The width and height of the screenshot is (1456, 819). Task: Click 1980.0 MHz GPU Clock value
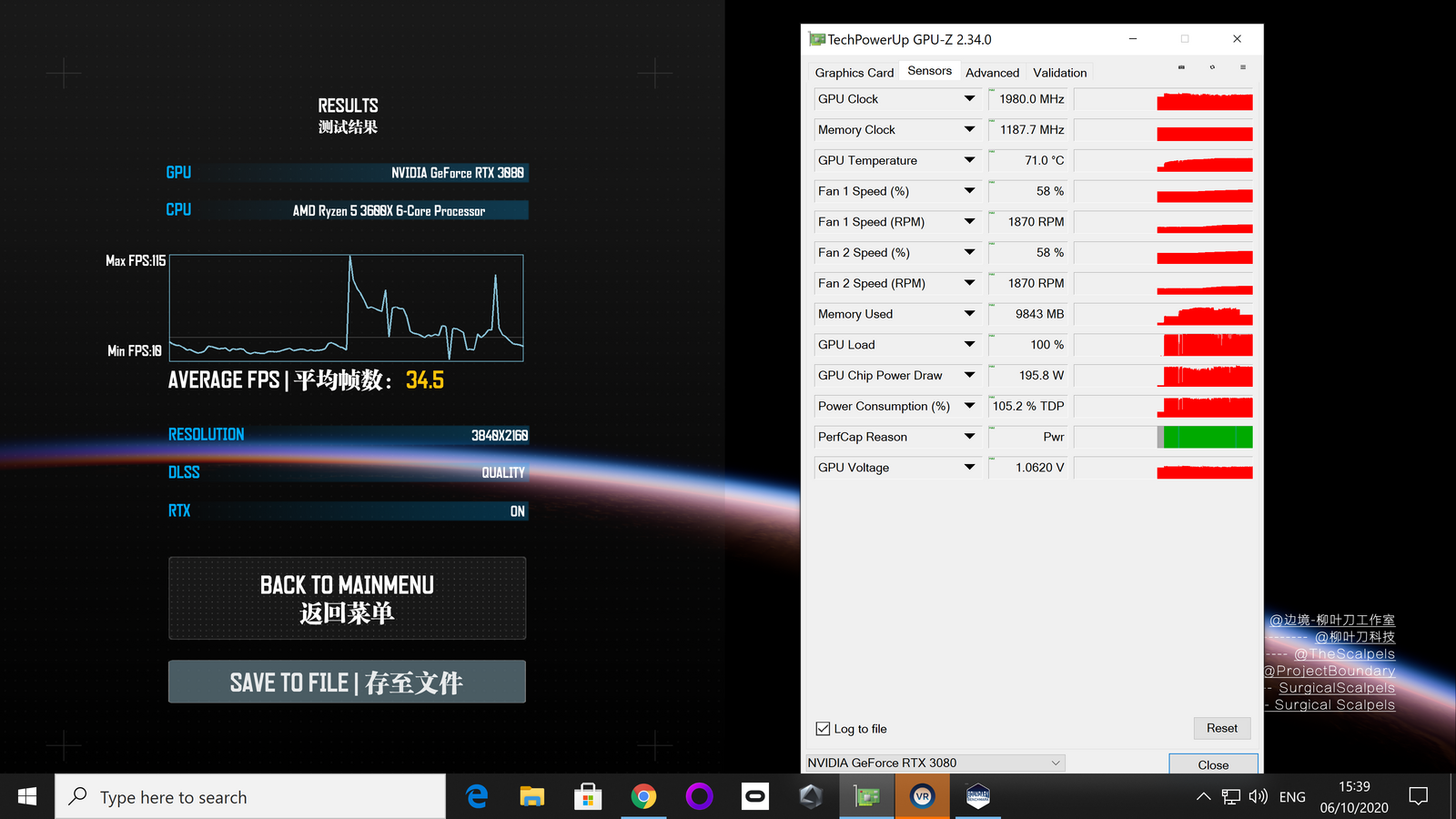click(1029, 99)
